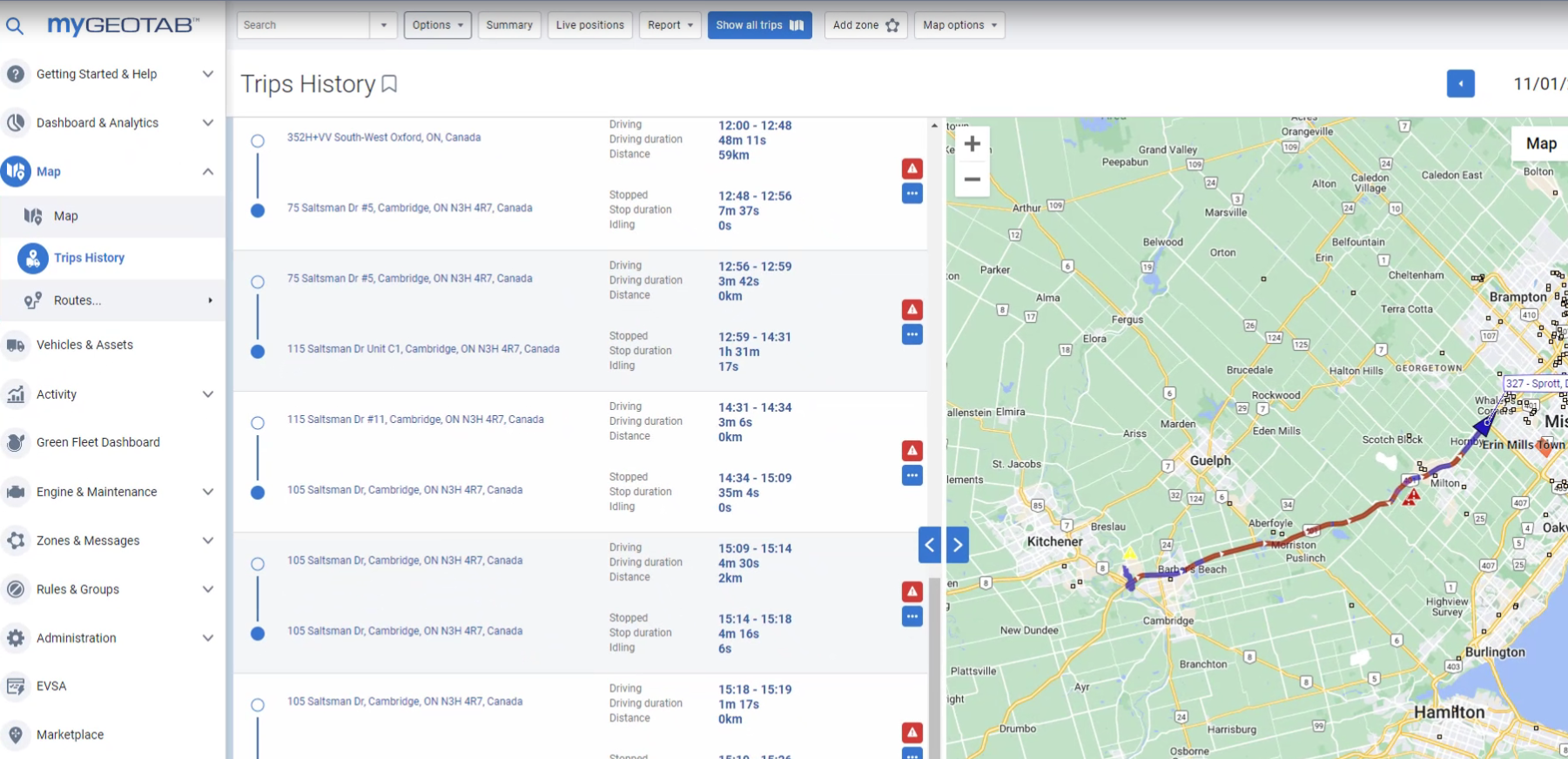Image resolution: width=1568 pixels, height=759 pixels.
Task: Click the yellow warning marker near Kitchener
Action: 1130,554
